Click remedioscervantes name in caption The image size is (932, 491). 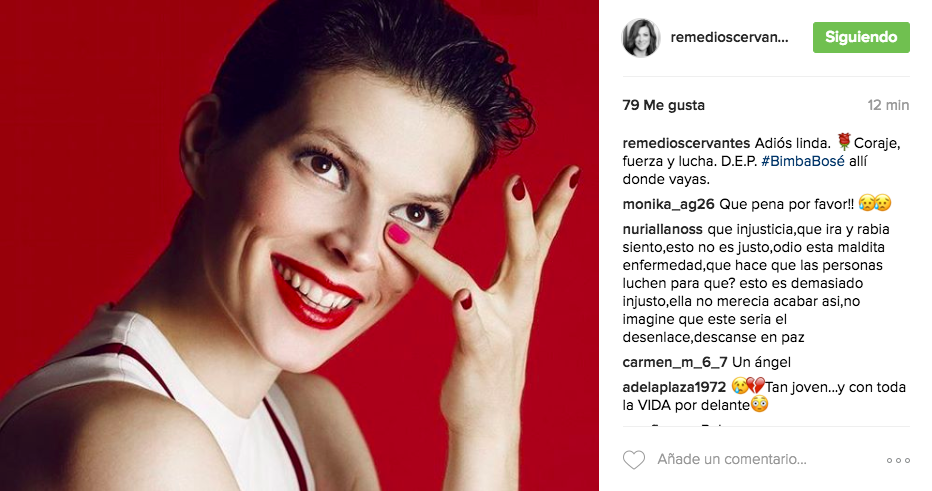(686, 143)
